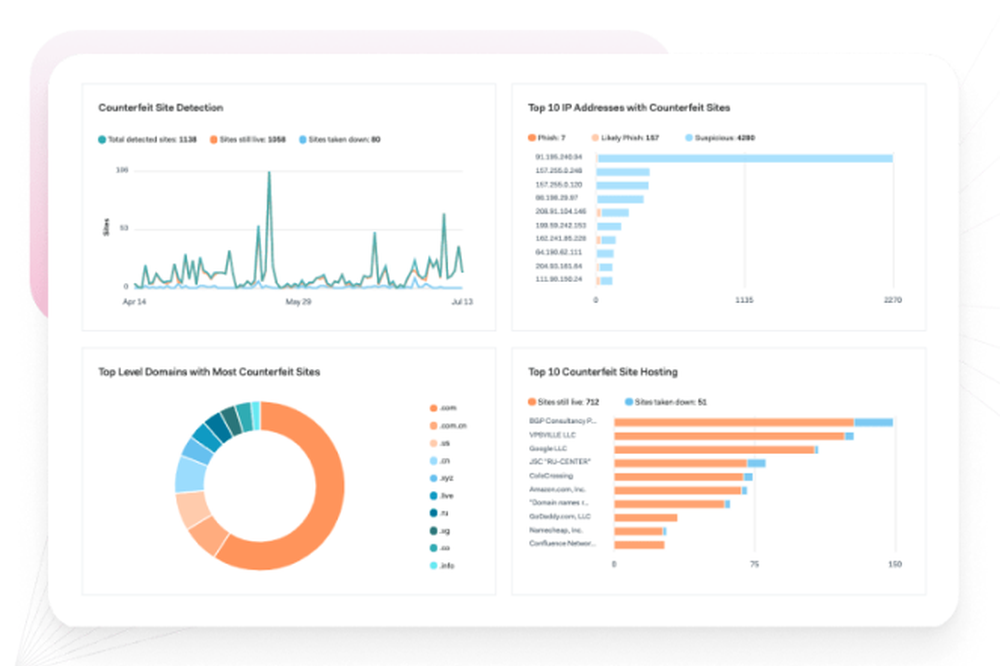Click the Amazon.com, Inc. hosting label

tap(557, 489)
